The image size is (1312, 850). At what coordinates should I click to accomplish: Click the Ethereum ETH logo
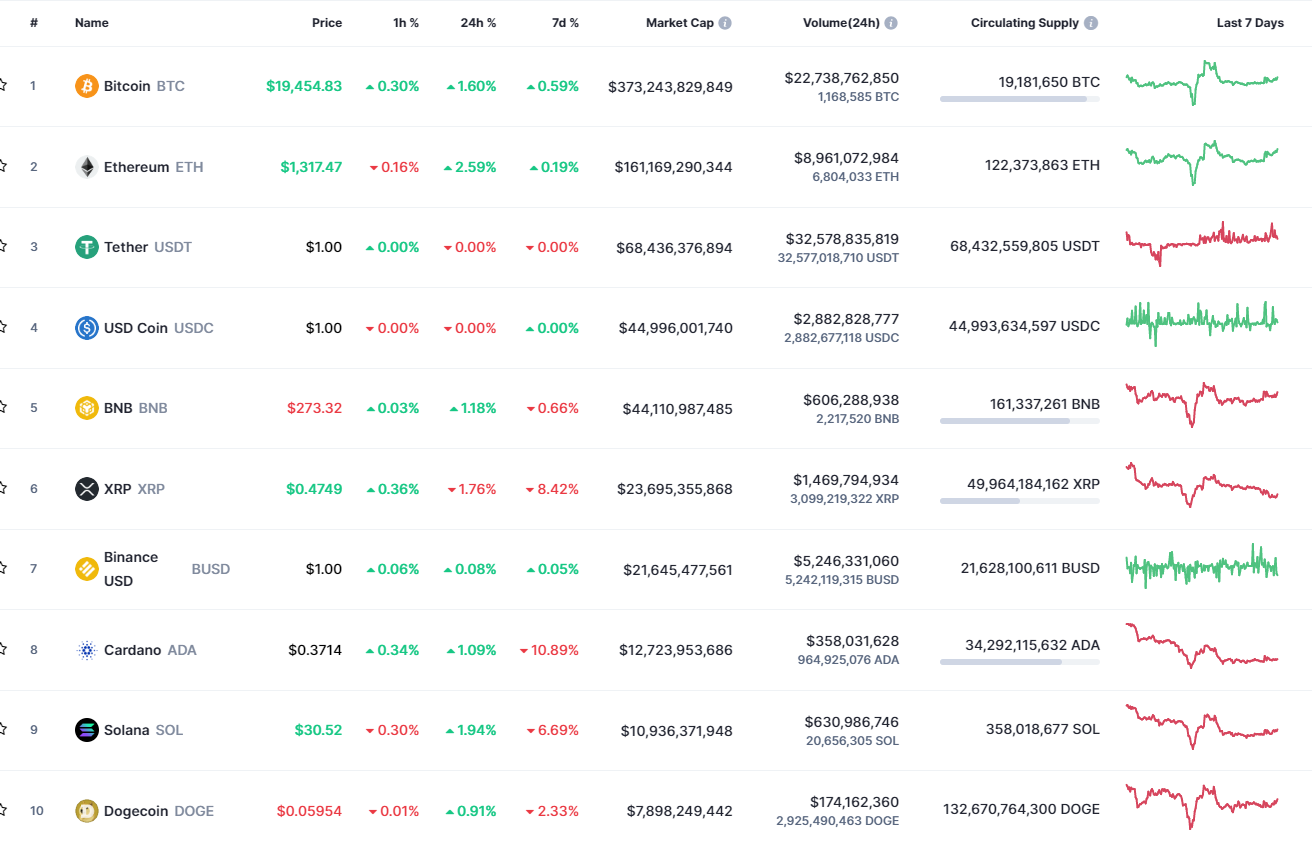click(87, 167)
